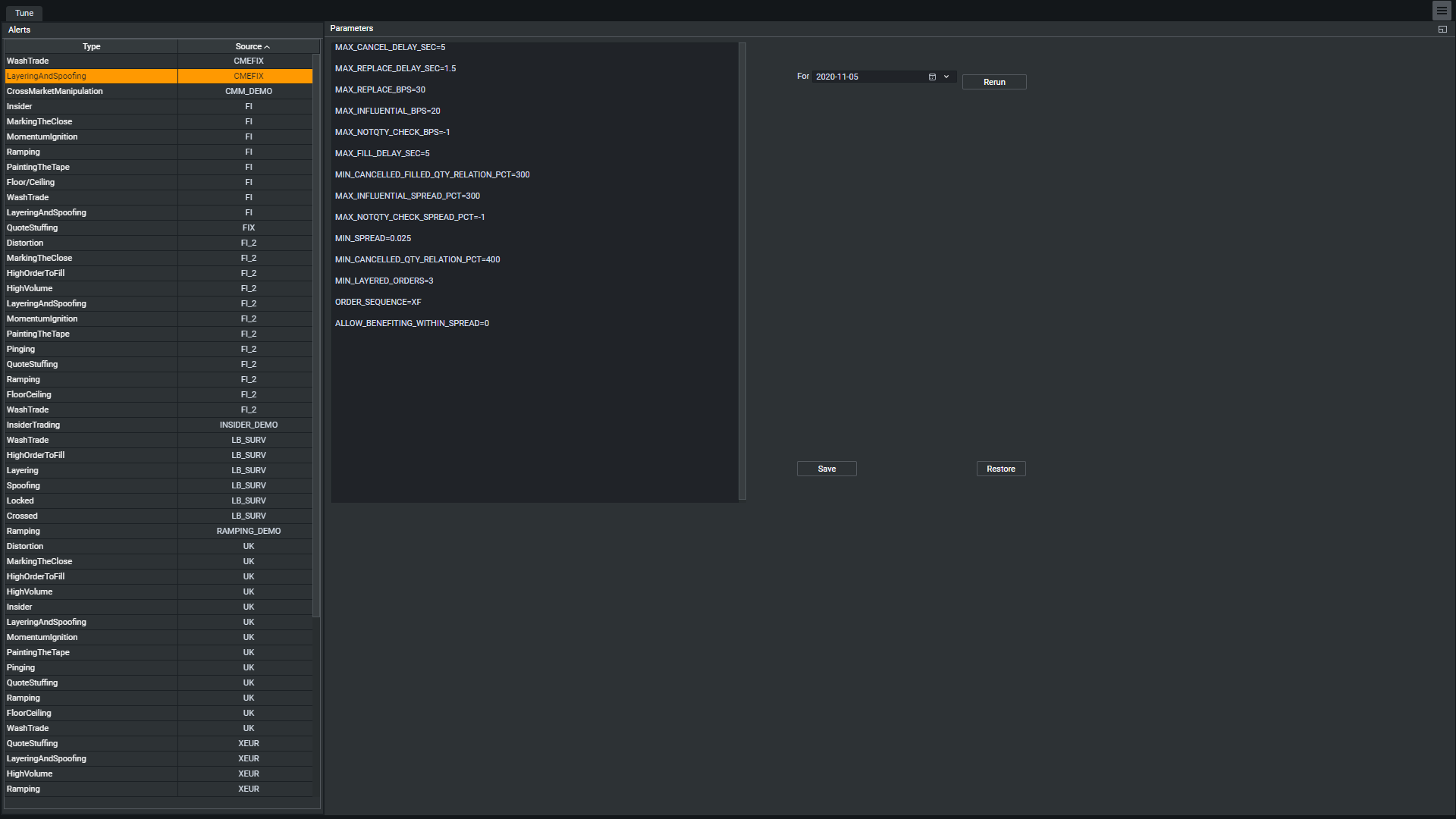1456x819 pixels.
Task: Click the Save button
Action: click(827, 469)
